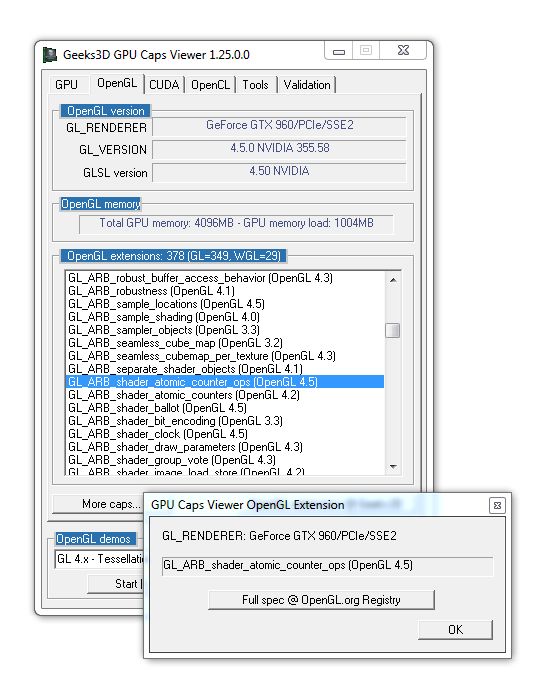Minimize the GPU Caps Viewer window

point(338,51)
